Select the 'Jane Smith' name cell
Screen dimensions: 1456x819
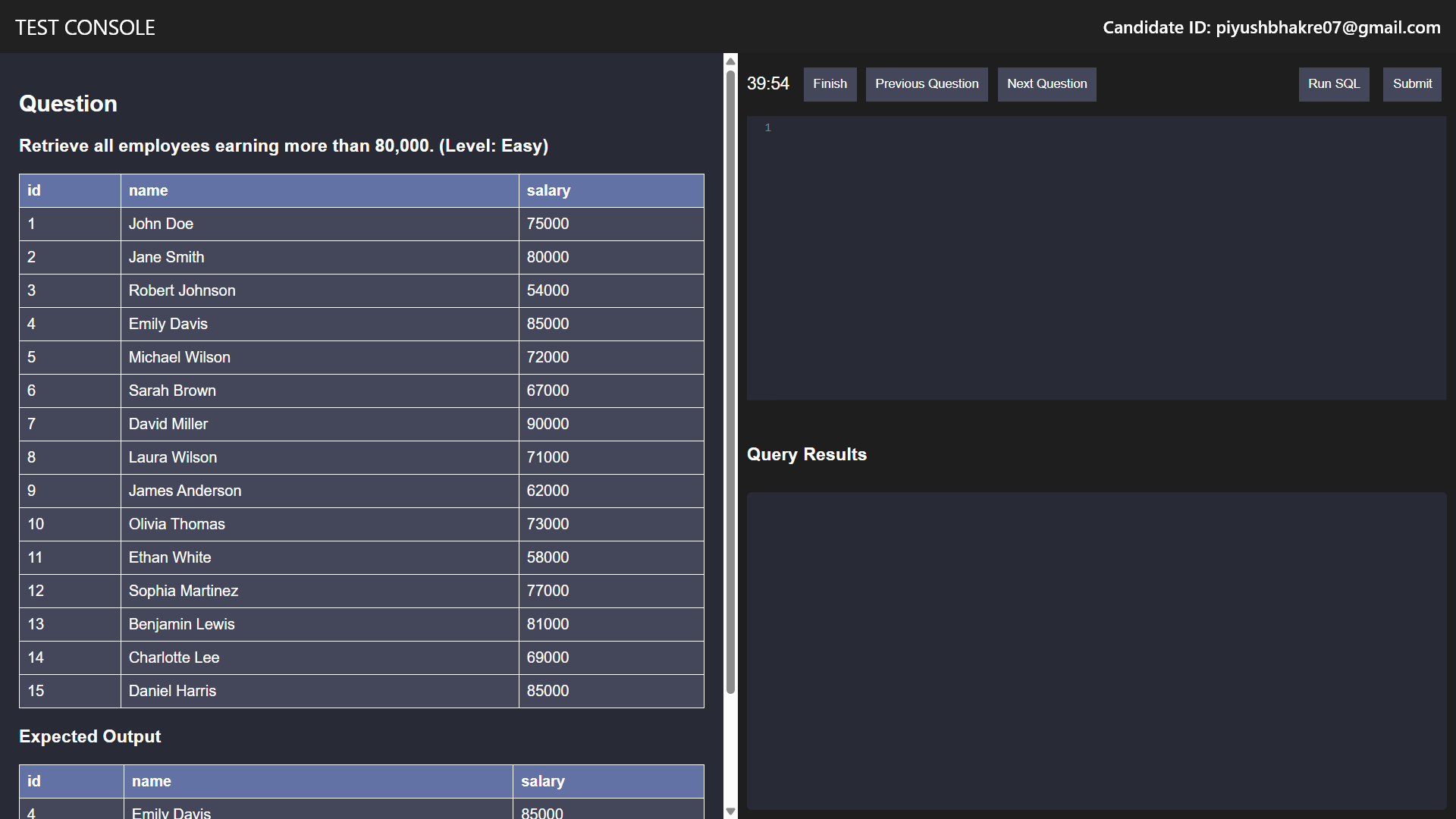coord(320,258)
